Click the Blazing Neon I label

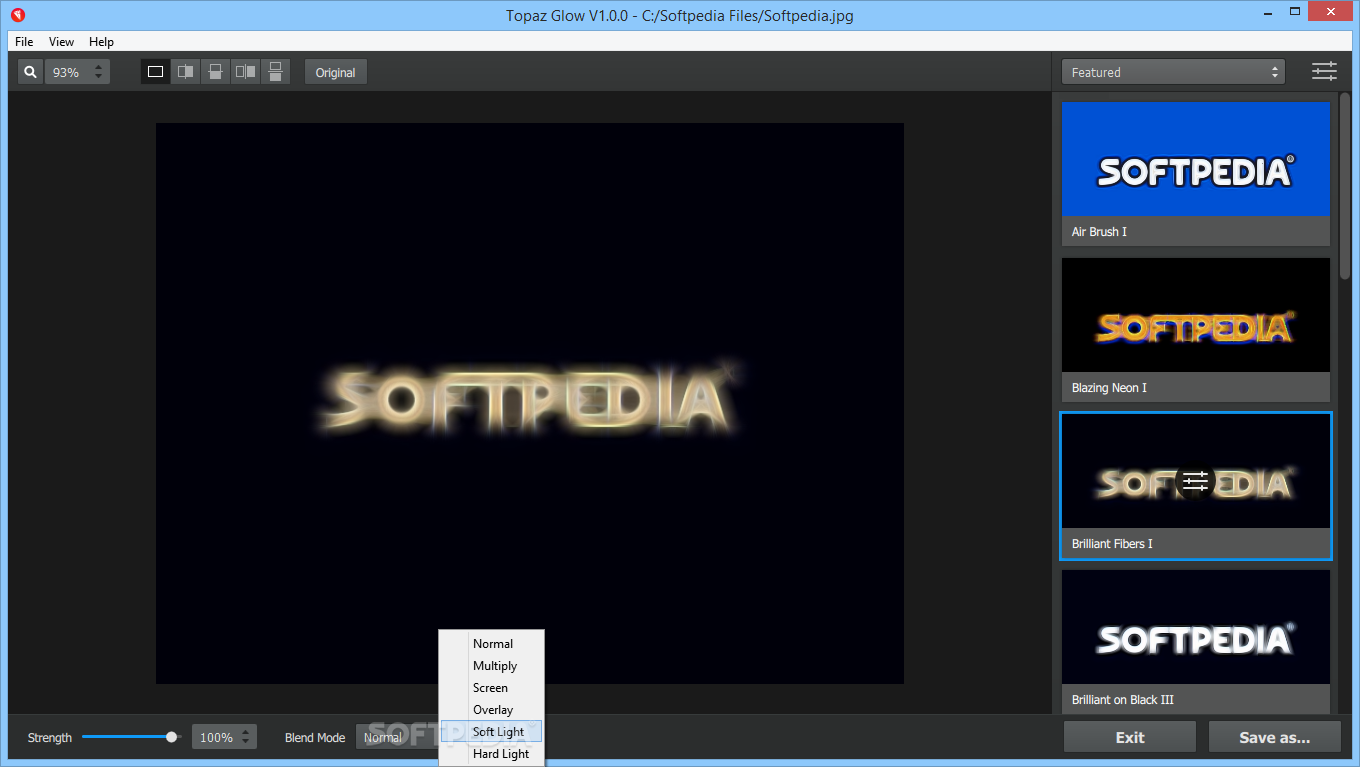coord(1109,388)
